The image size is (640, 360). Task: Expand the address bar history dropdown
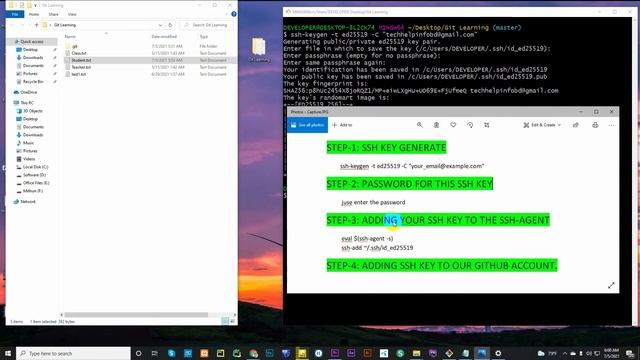tap(160, 25)
